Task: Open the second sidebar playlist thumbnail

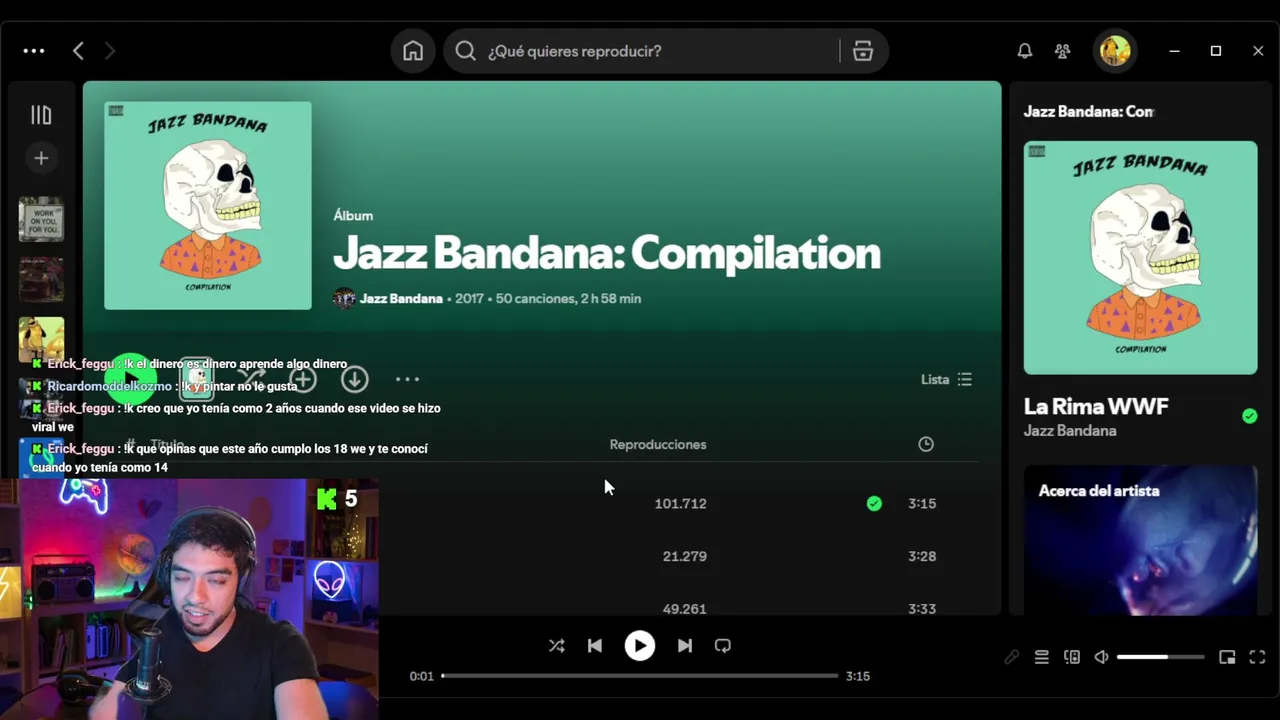Action: 41,279
